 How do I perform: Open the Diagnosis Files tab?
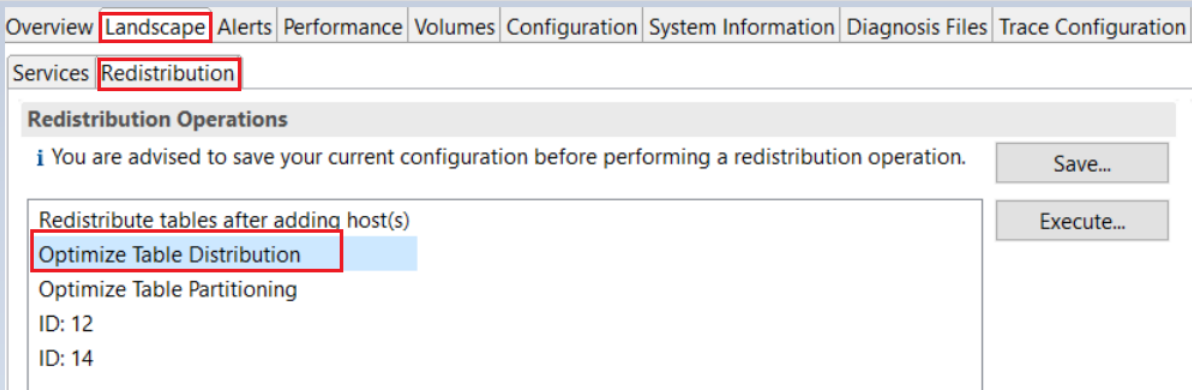click(916, 27)
